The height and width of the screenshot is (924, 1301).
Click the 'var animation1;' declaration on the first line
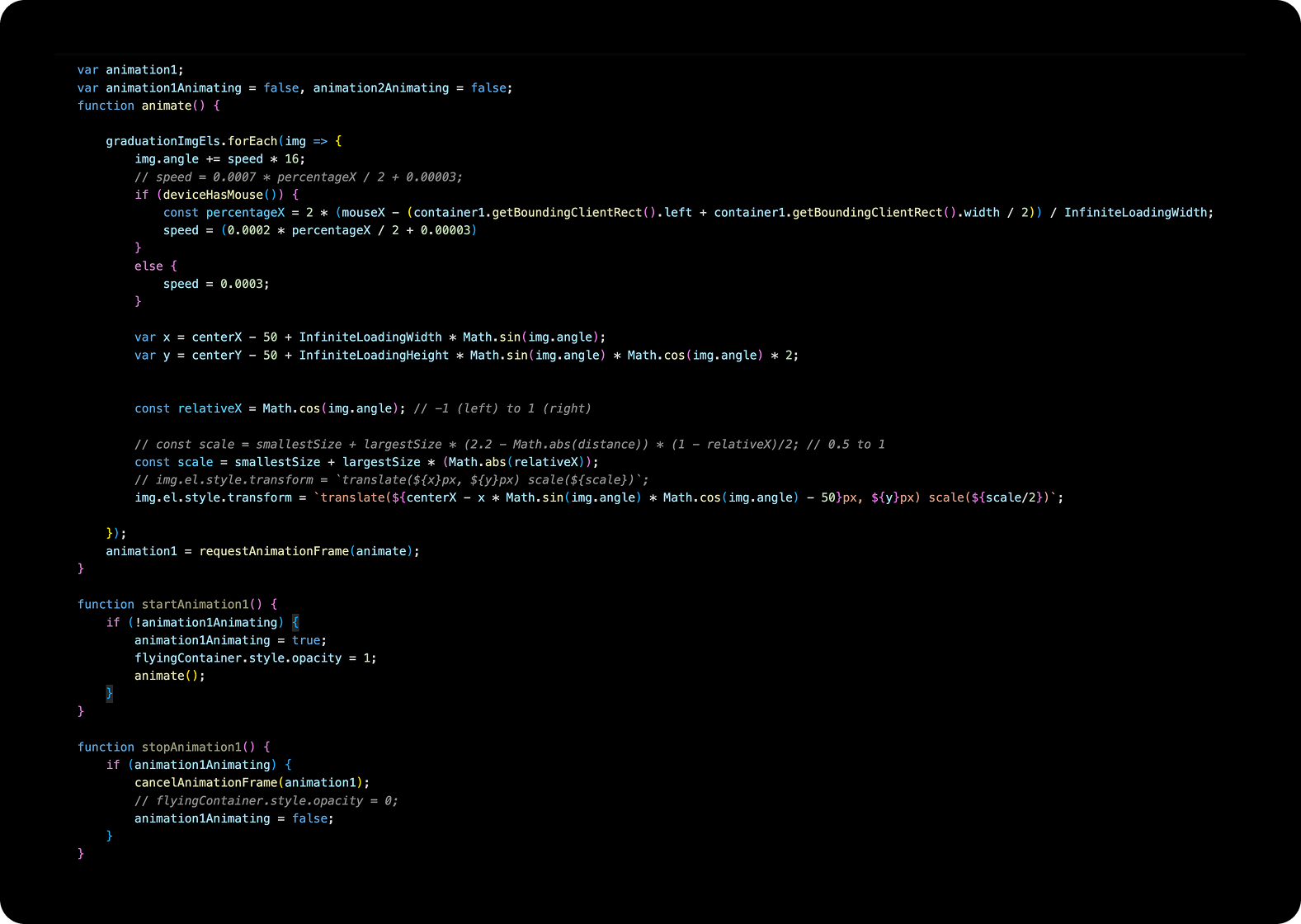pyautogui.click(x=130, y=70)
